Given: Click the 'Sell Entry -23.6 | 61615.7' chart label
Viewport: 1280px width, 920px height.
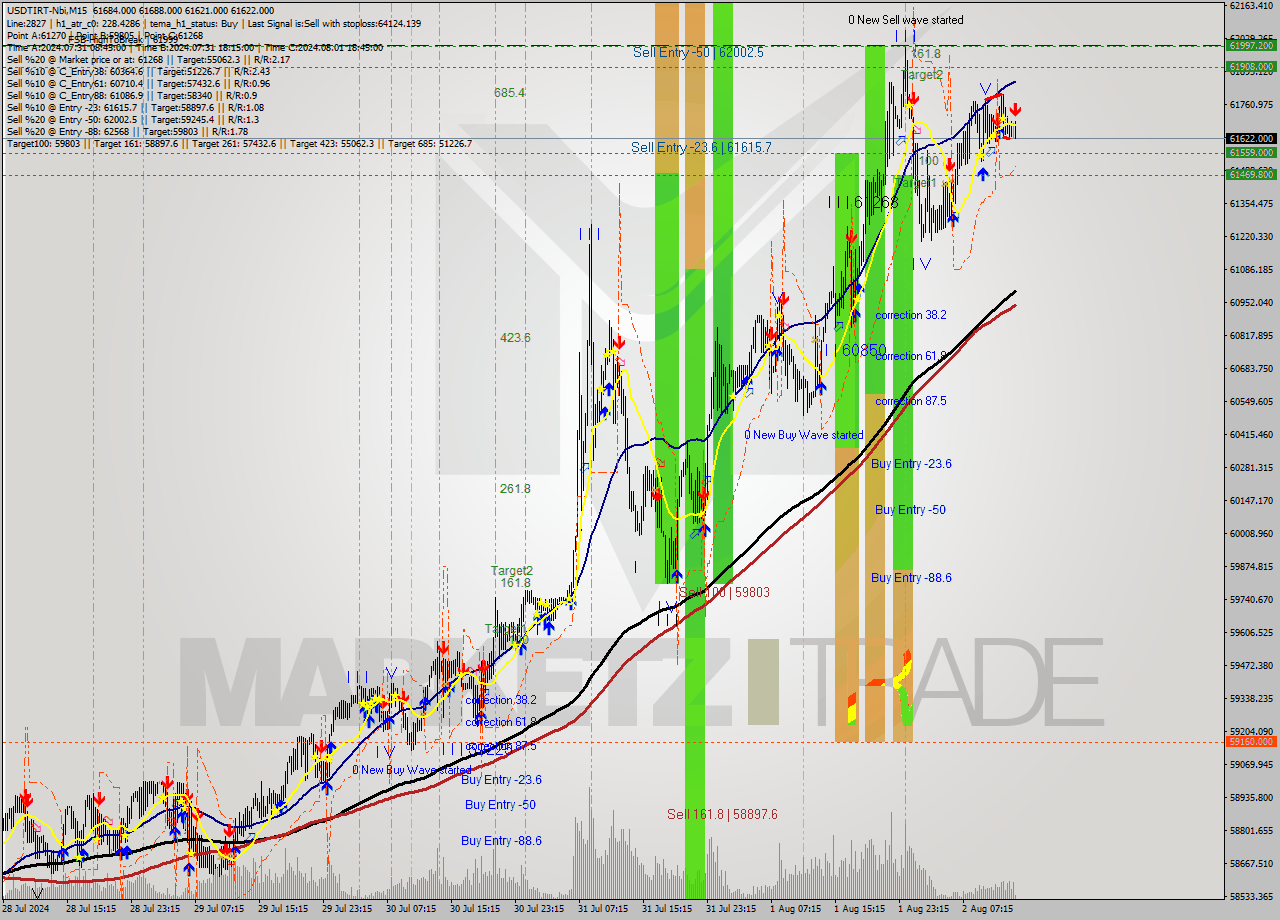Looking at the screenshot, I should 701,147.
